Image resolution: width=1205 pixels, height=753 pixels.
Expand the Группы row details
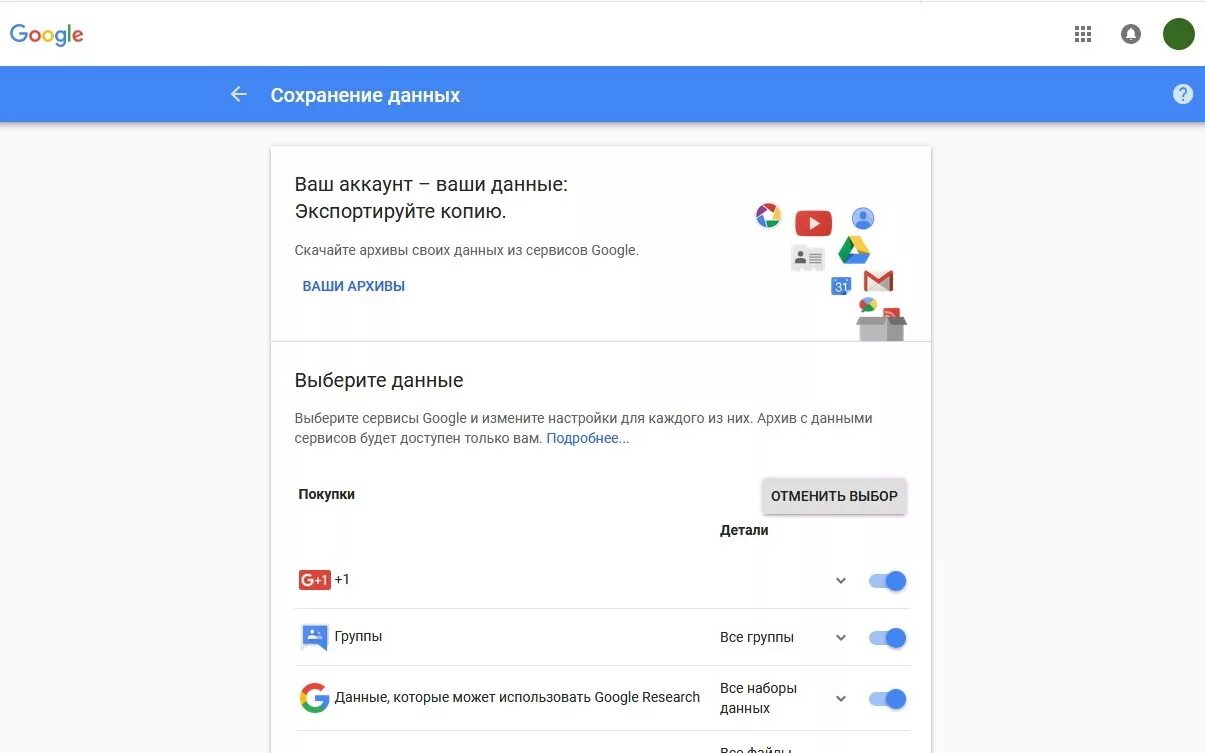pos(841,638)
